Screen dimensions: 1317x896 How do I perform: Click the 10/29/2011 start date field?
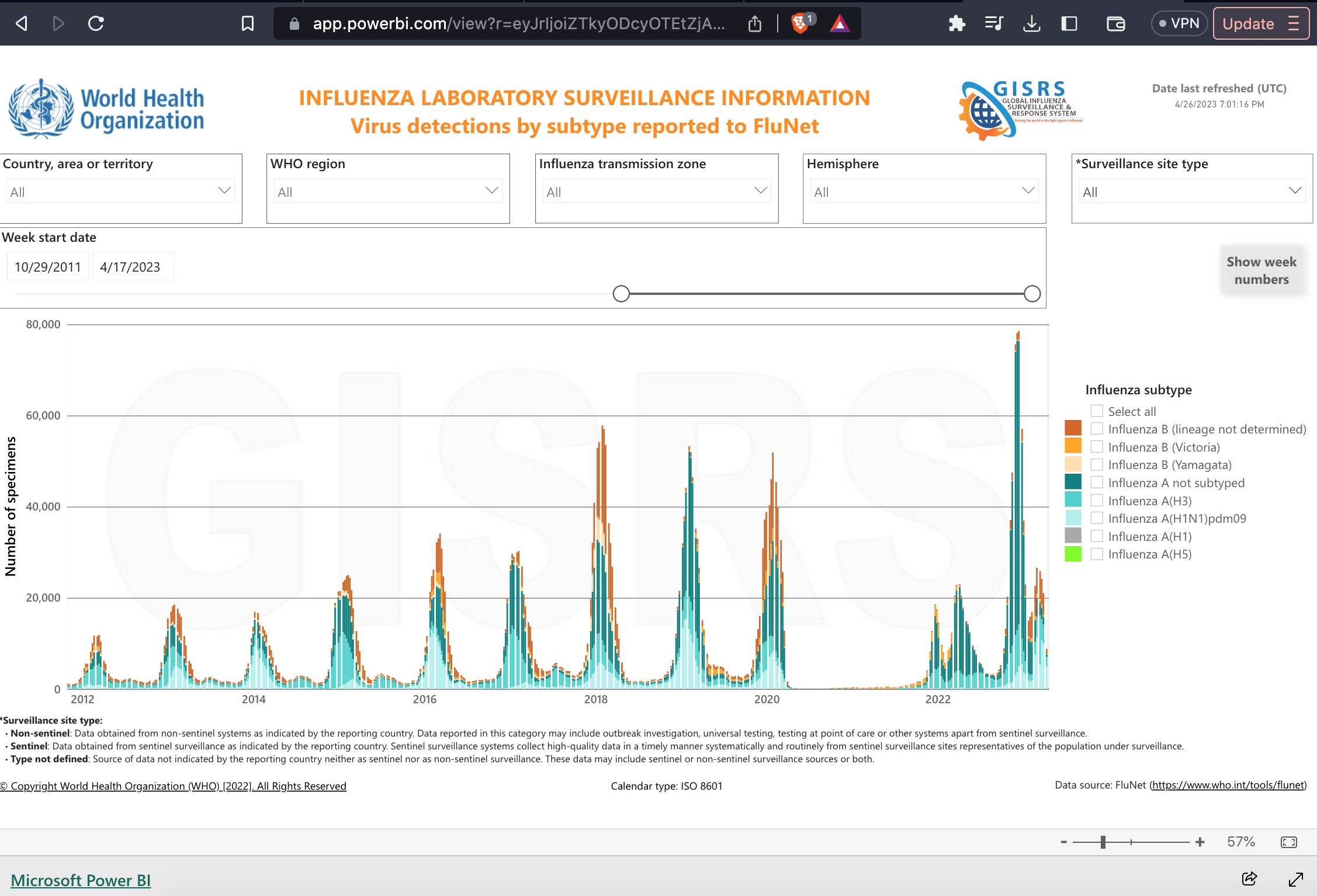point(48,267)
